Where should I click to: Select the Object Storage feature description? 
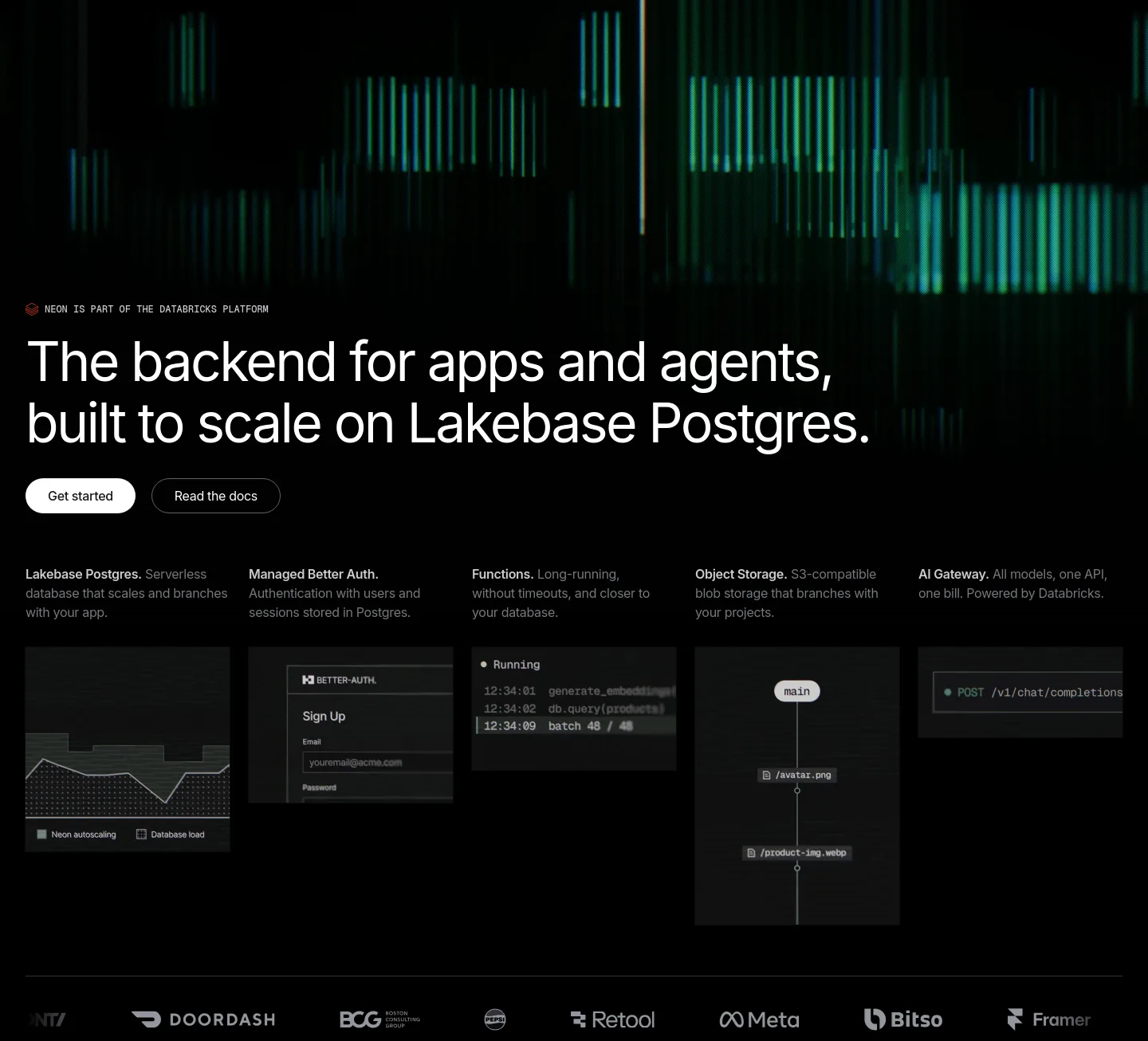point(787,593)
